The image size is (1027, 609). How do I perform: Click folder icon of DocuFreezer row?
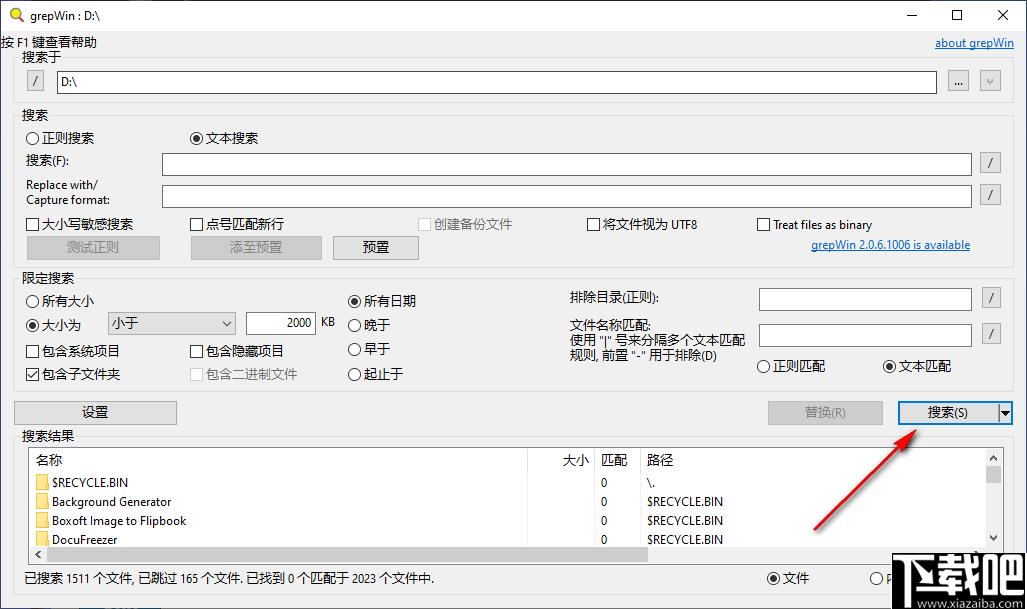[42, 539]
